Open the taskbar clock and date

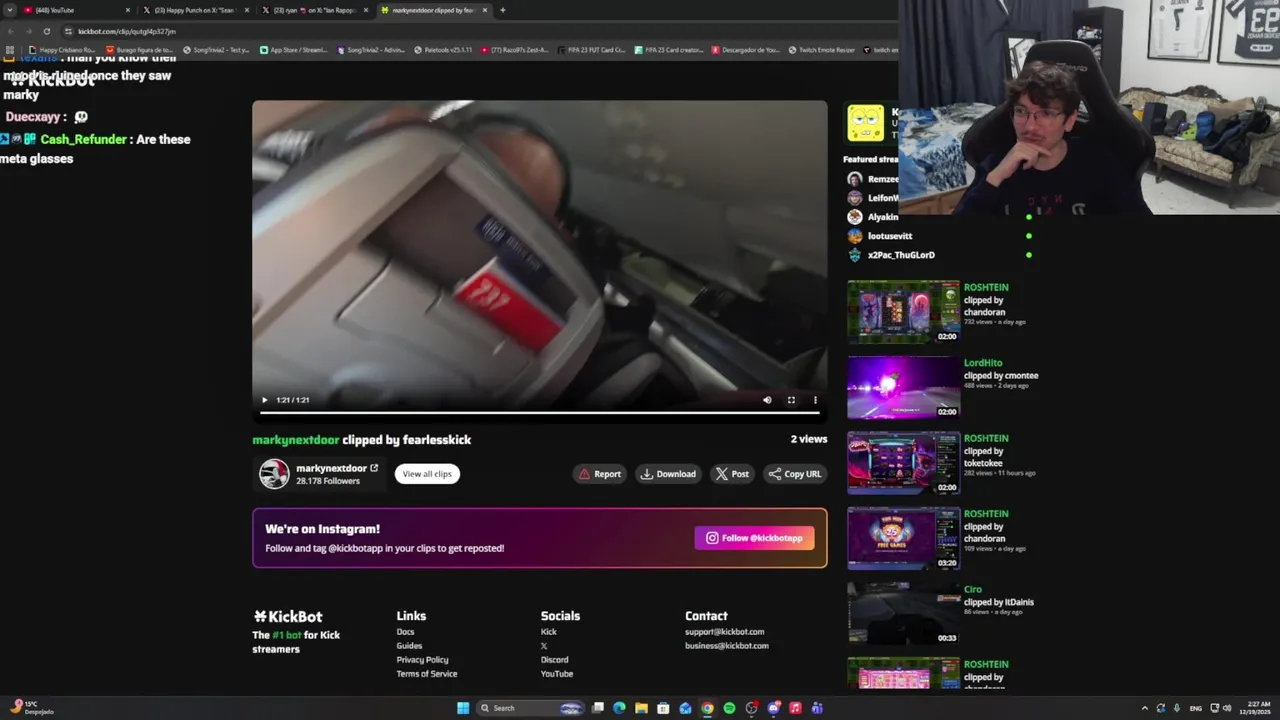click(1254, 708)
